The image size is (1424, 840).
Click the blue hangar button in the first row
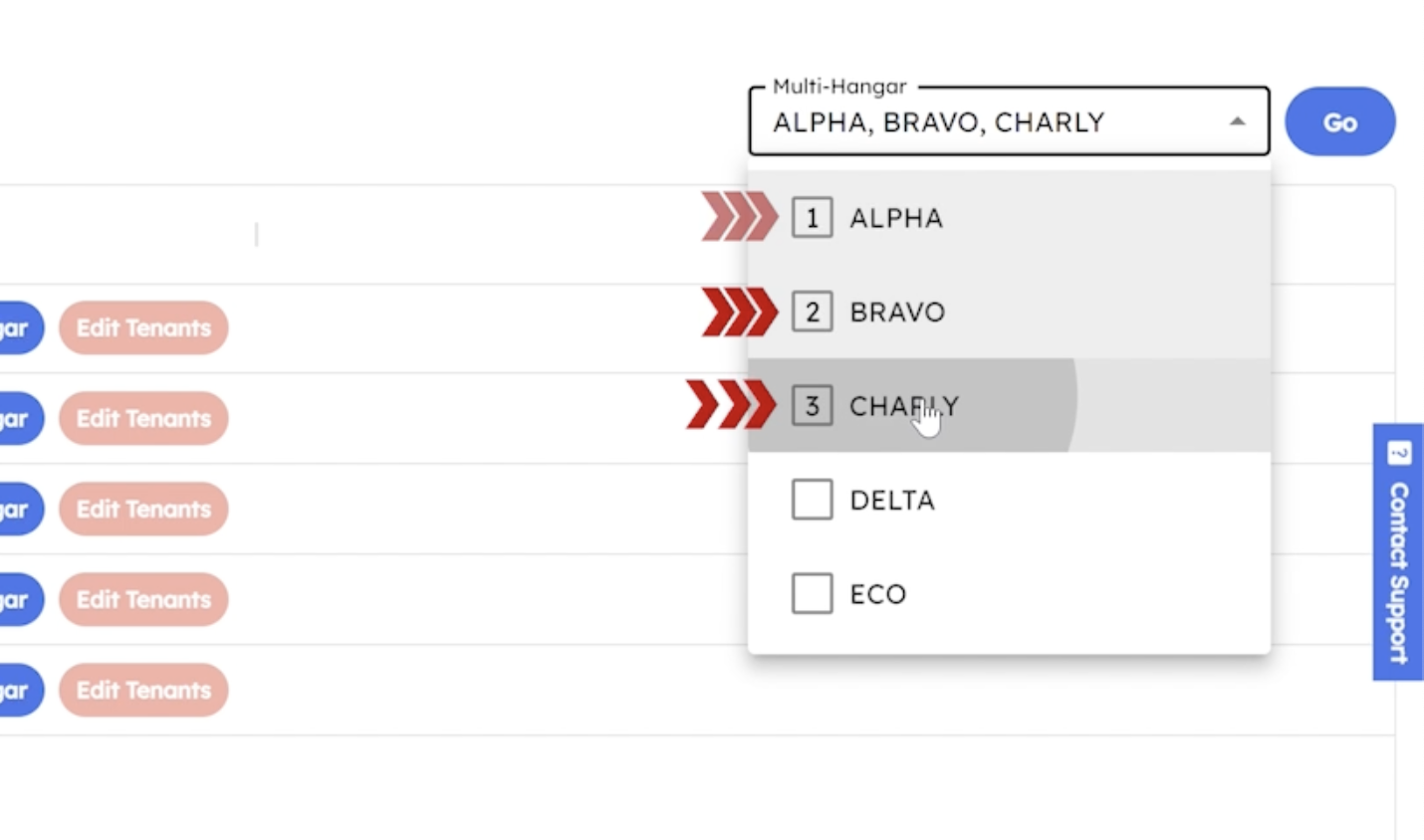coord(18,327)
